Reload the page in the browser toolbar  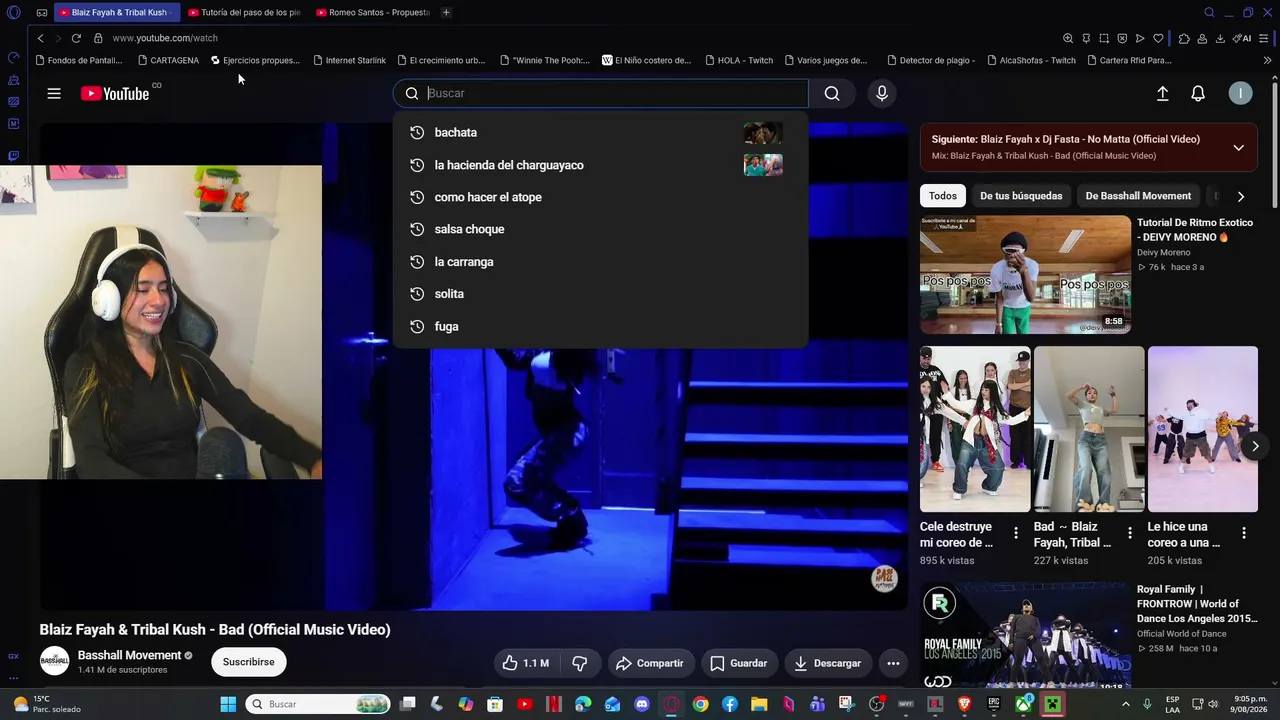coord(76,38)
